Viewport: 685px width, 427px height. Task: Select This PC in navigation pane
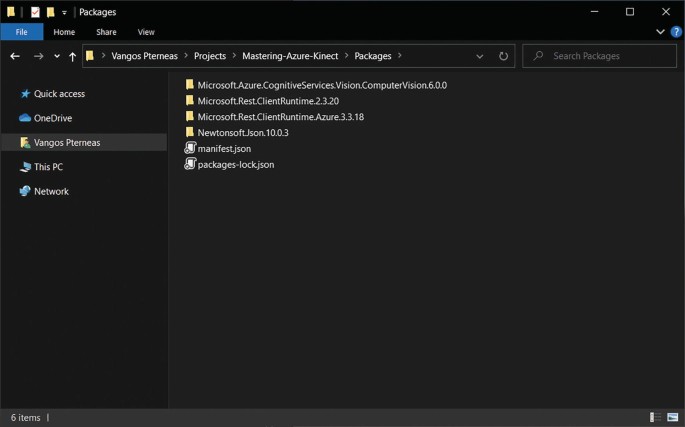(48, 167)
